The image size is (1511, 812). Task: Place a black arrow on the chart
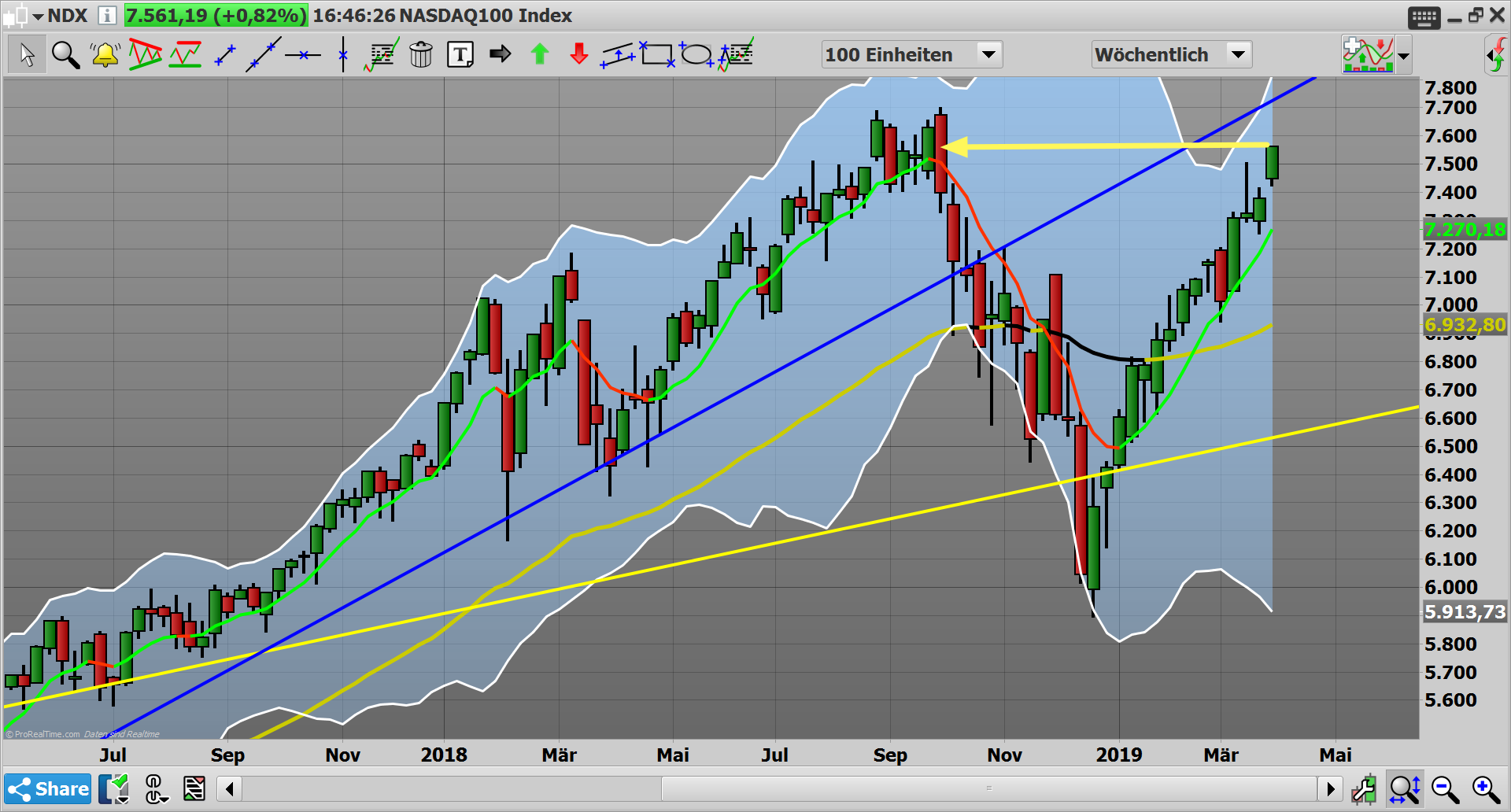[500, 54]
